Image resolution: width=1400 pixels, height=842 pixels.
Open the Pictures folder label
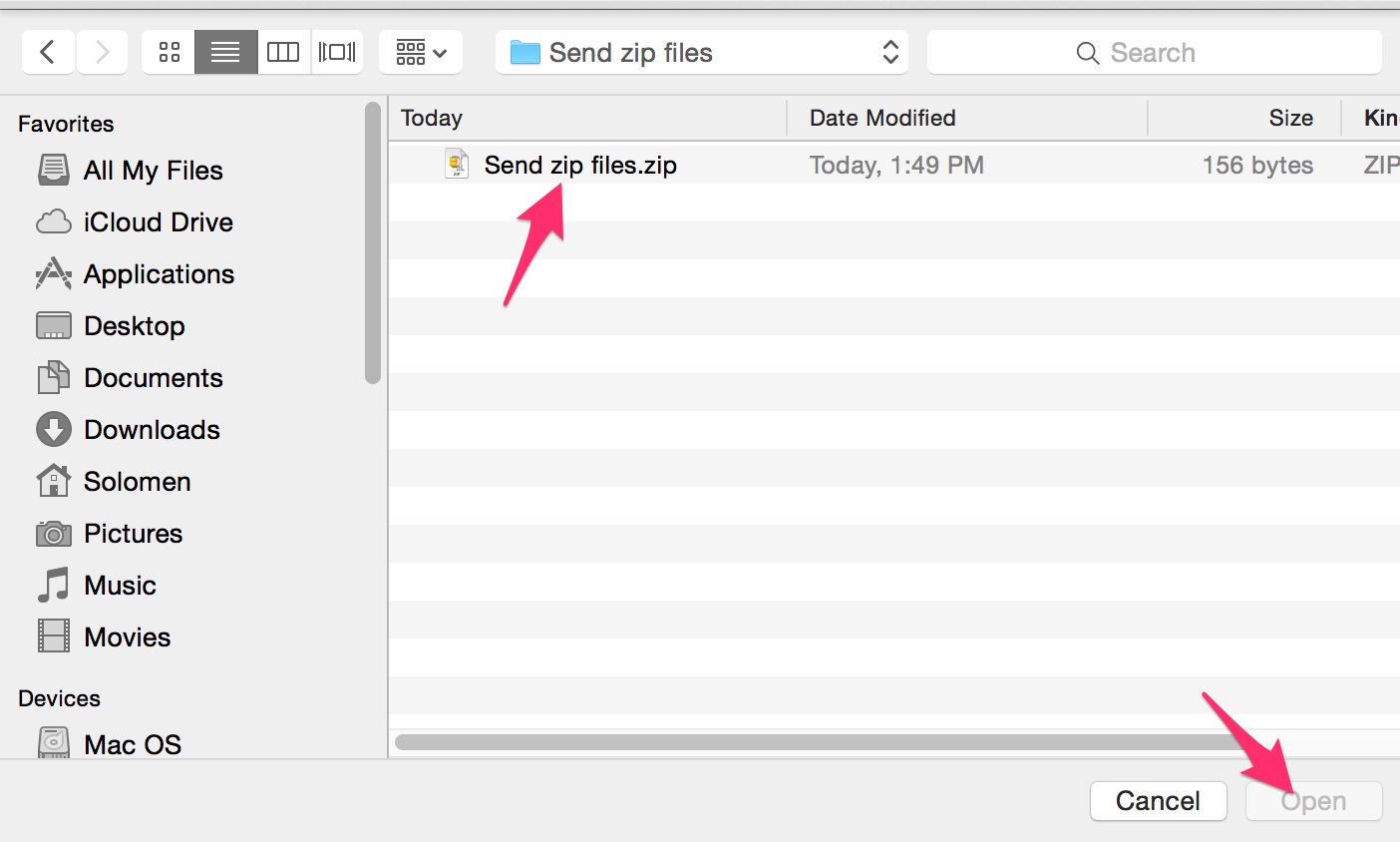[x=134, y=534]
